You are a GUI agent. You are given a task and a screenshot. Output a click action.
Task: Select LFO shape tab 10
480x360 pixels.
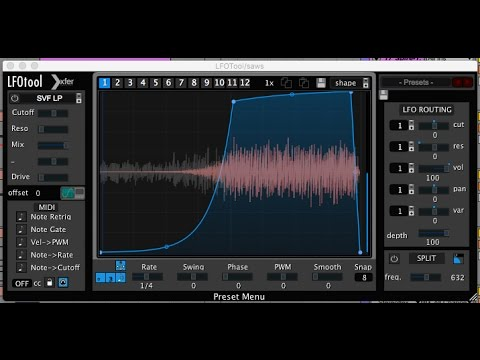point(219,83)
